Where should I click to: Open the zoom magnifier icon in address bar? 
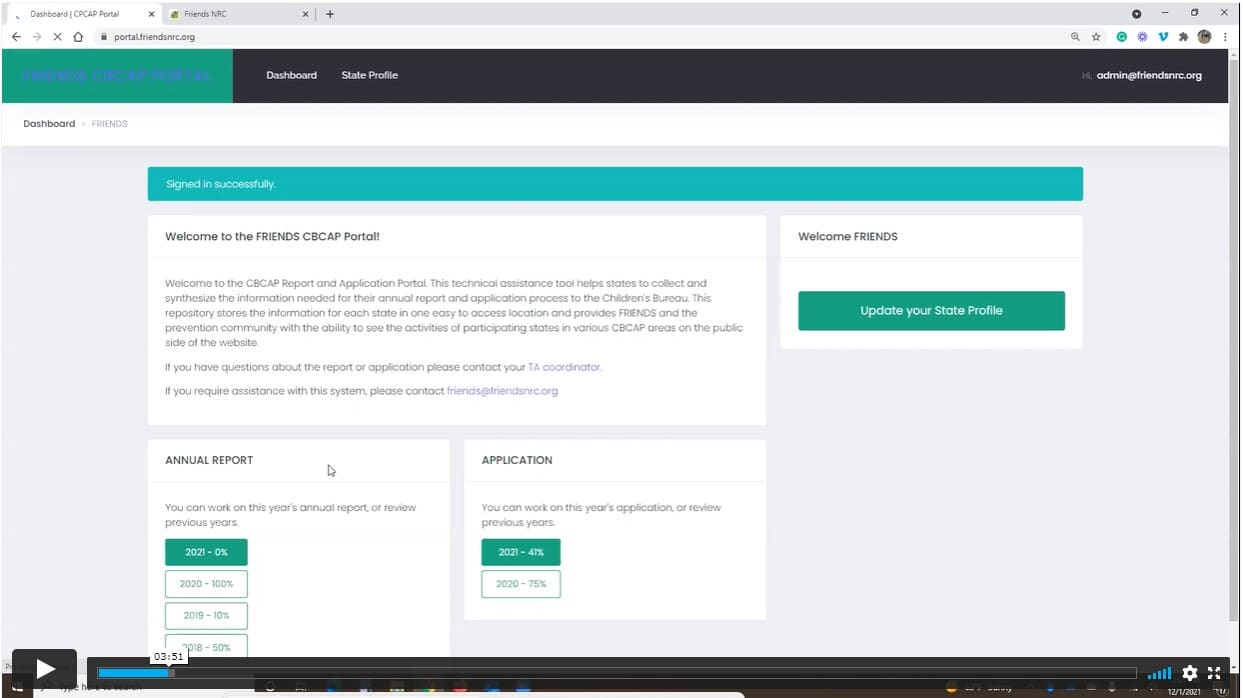(1075, 36)
